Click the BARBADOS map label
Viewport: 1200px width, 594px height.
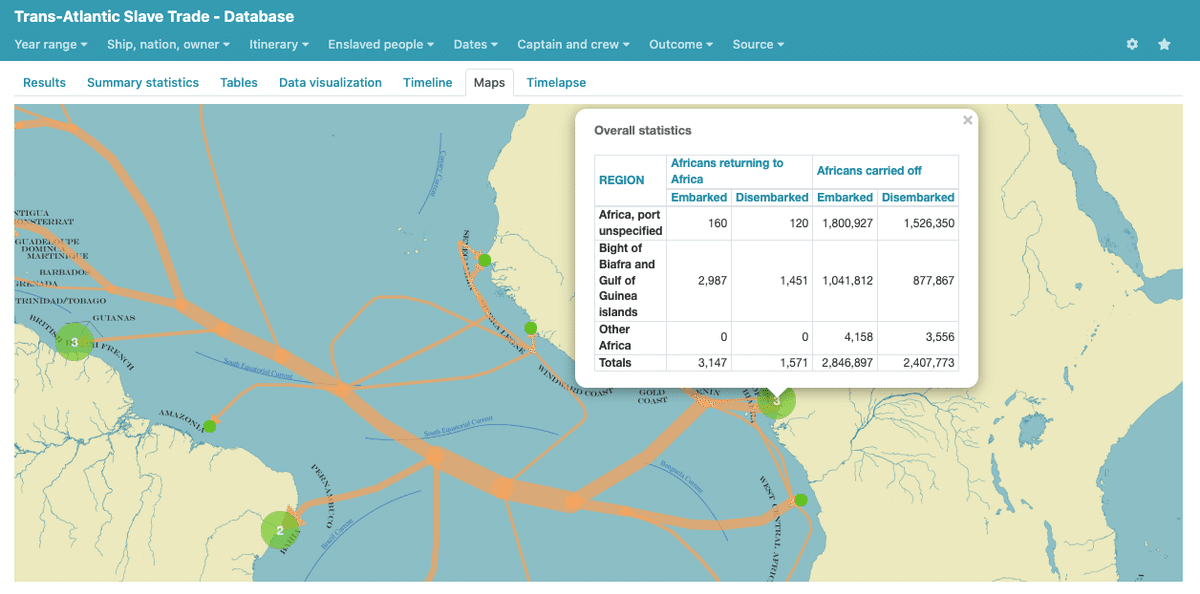[x=64, y=272]
